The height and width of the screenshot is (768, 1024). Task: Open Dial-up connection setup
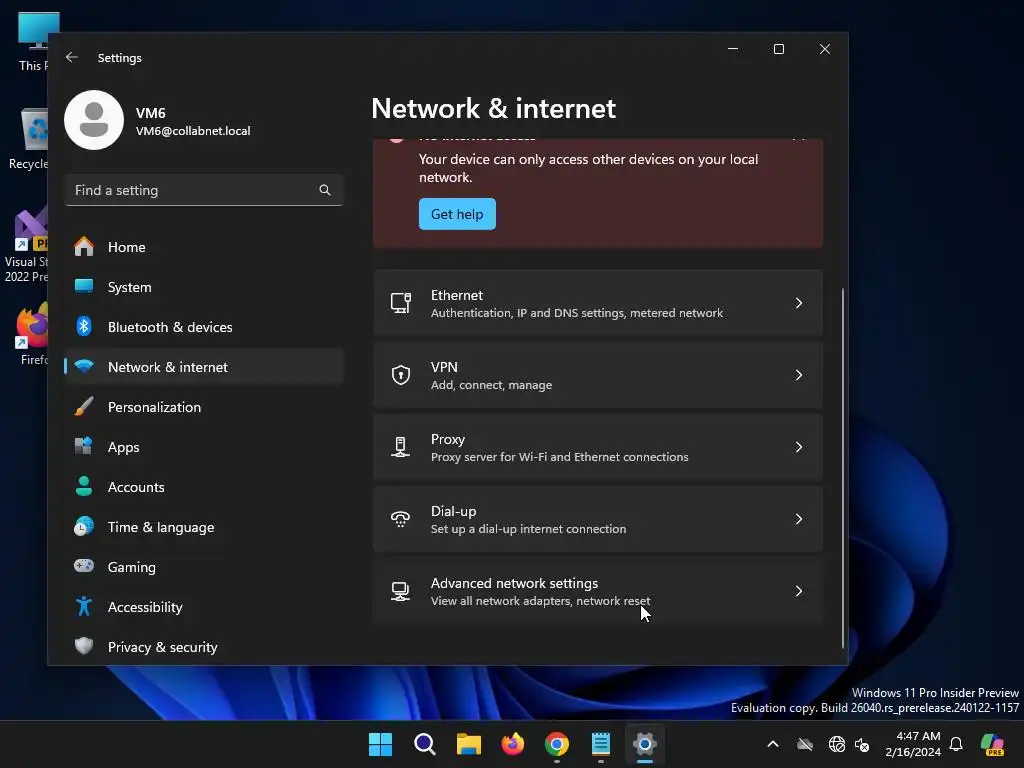point(598,519)
